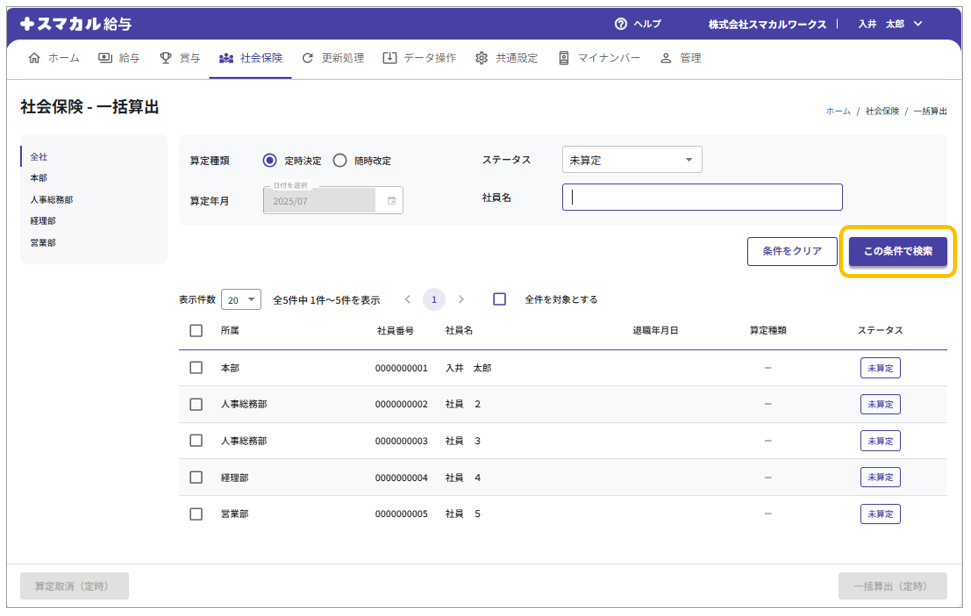
Task: Click the help question mark icon
Action: [x=621, y=23]
